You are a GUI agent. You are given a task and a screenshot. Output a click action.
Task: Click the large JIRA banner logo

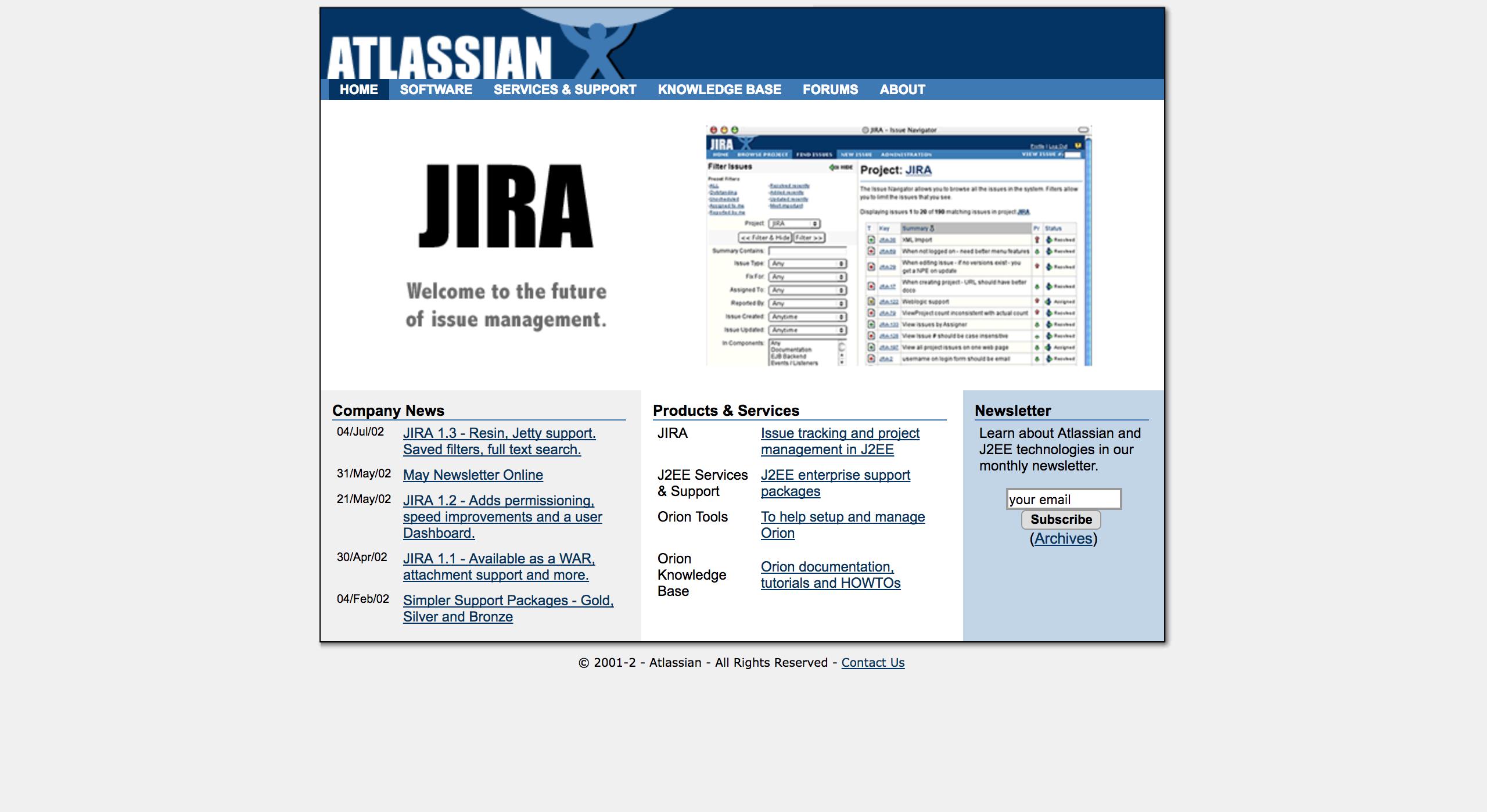coord(506,207)
